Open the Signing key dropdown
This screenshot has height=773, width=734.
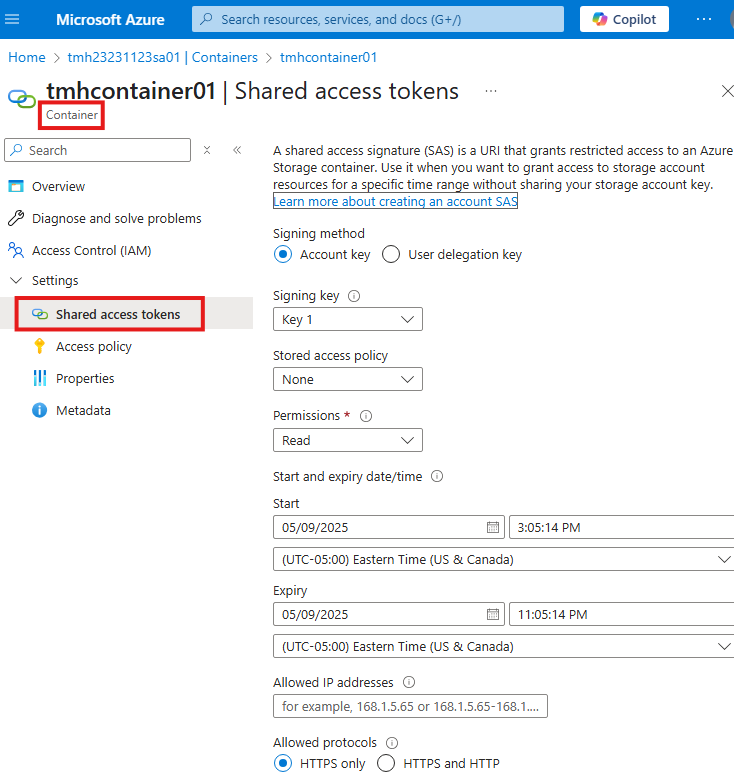pyautogui.click(x=348, y=319)
